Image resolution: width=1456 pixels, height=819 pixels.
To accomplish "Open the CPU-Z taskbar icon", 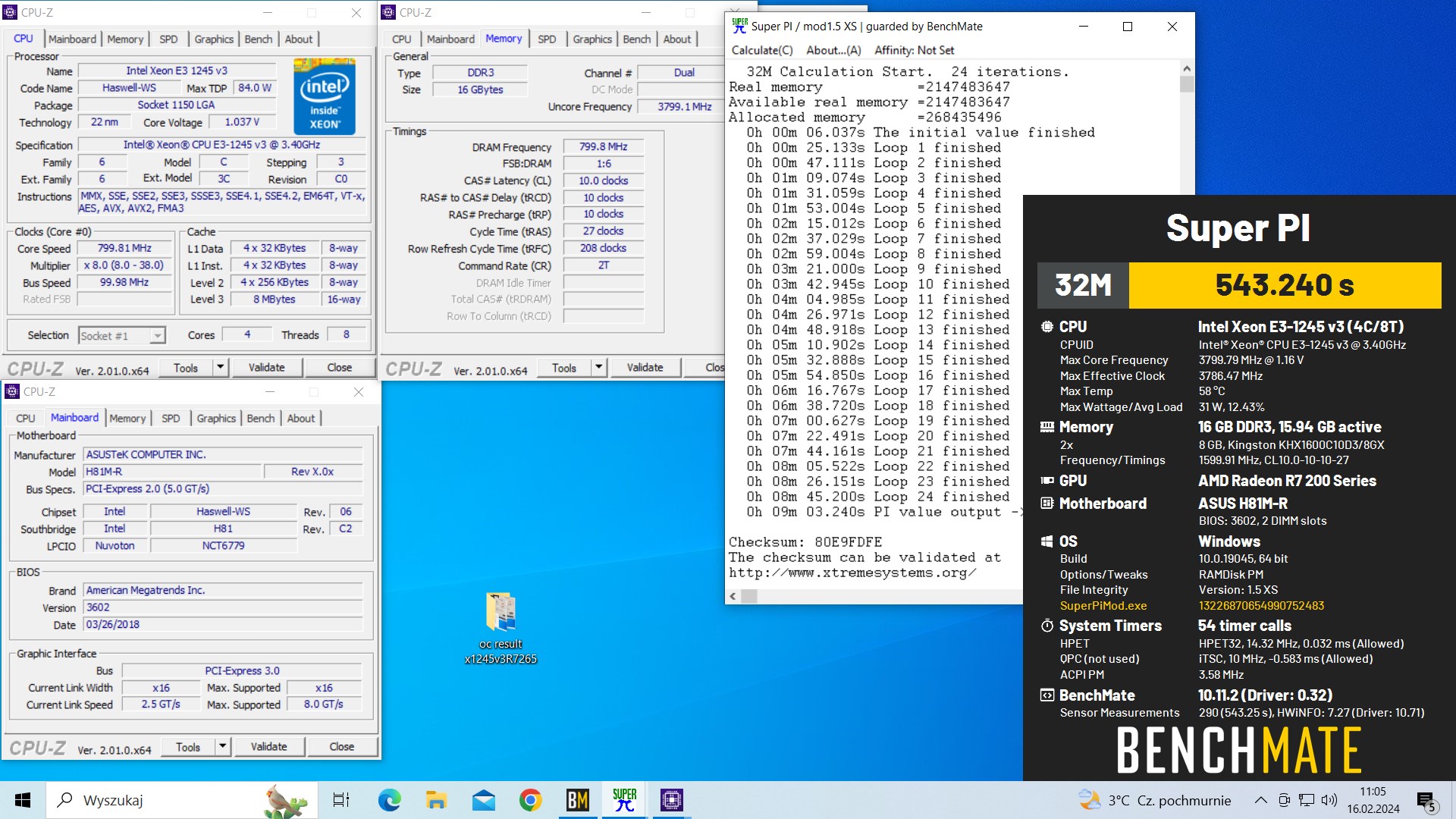I will click(672, 800).
